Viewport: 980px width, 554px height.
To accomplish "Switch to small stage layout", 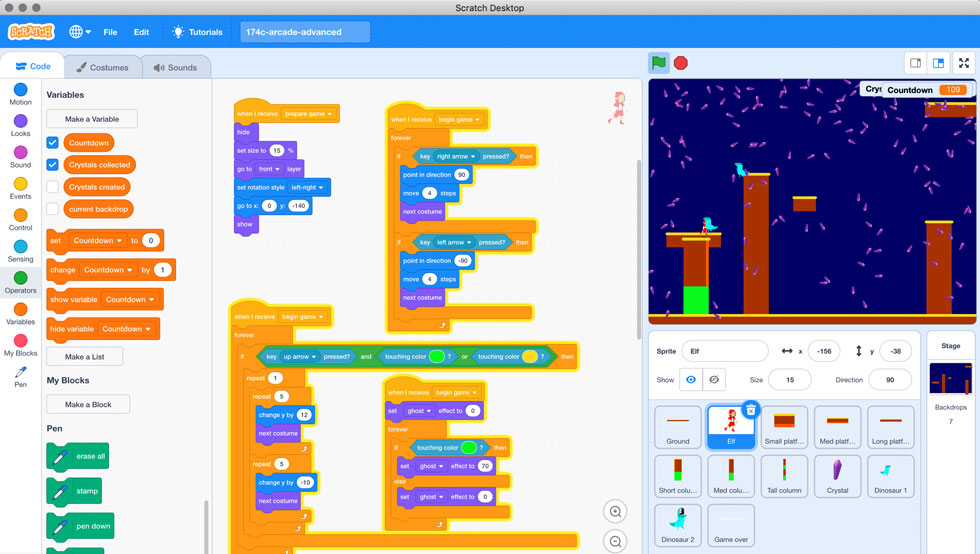I will tap(915, 63).
